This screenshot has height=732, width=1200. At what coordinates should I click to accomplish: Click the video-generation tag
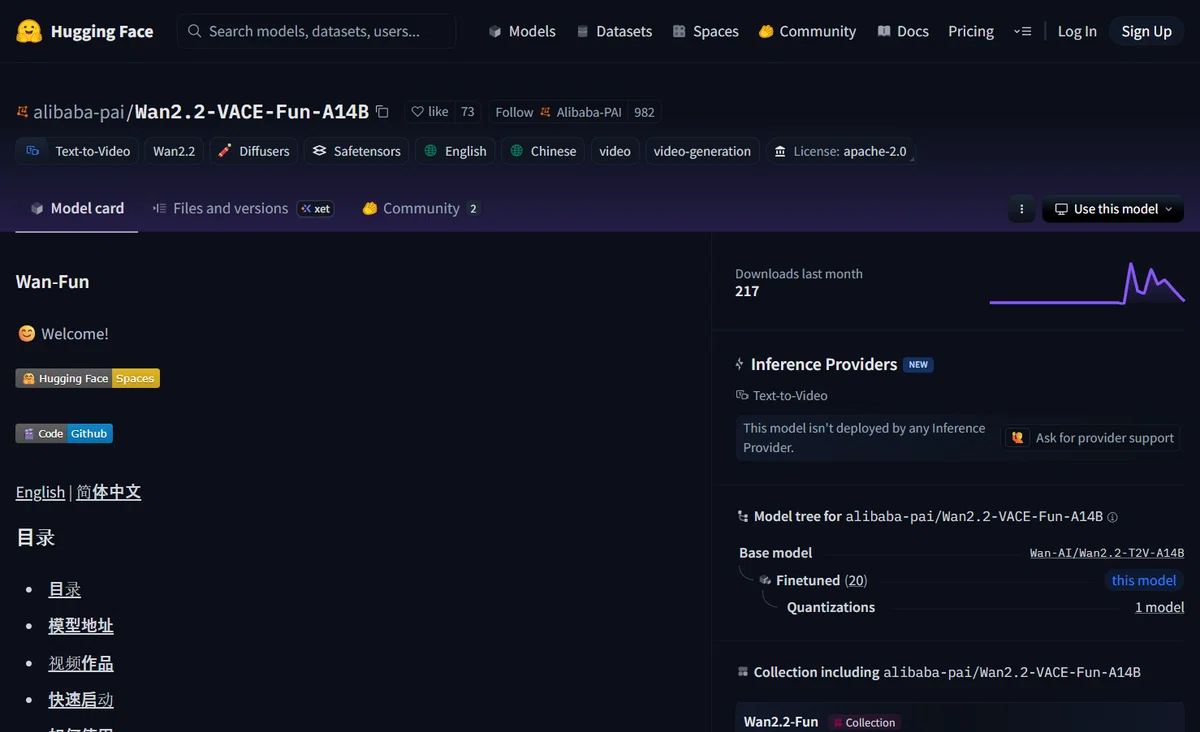click(702, 151)
